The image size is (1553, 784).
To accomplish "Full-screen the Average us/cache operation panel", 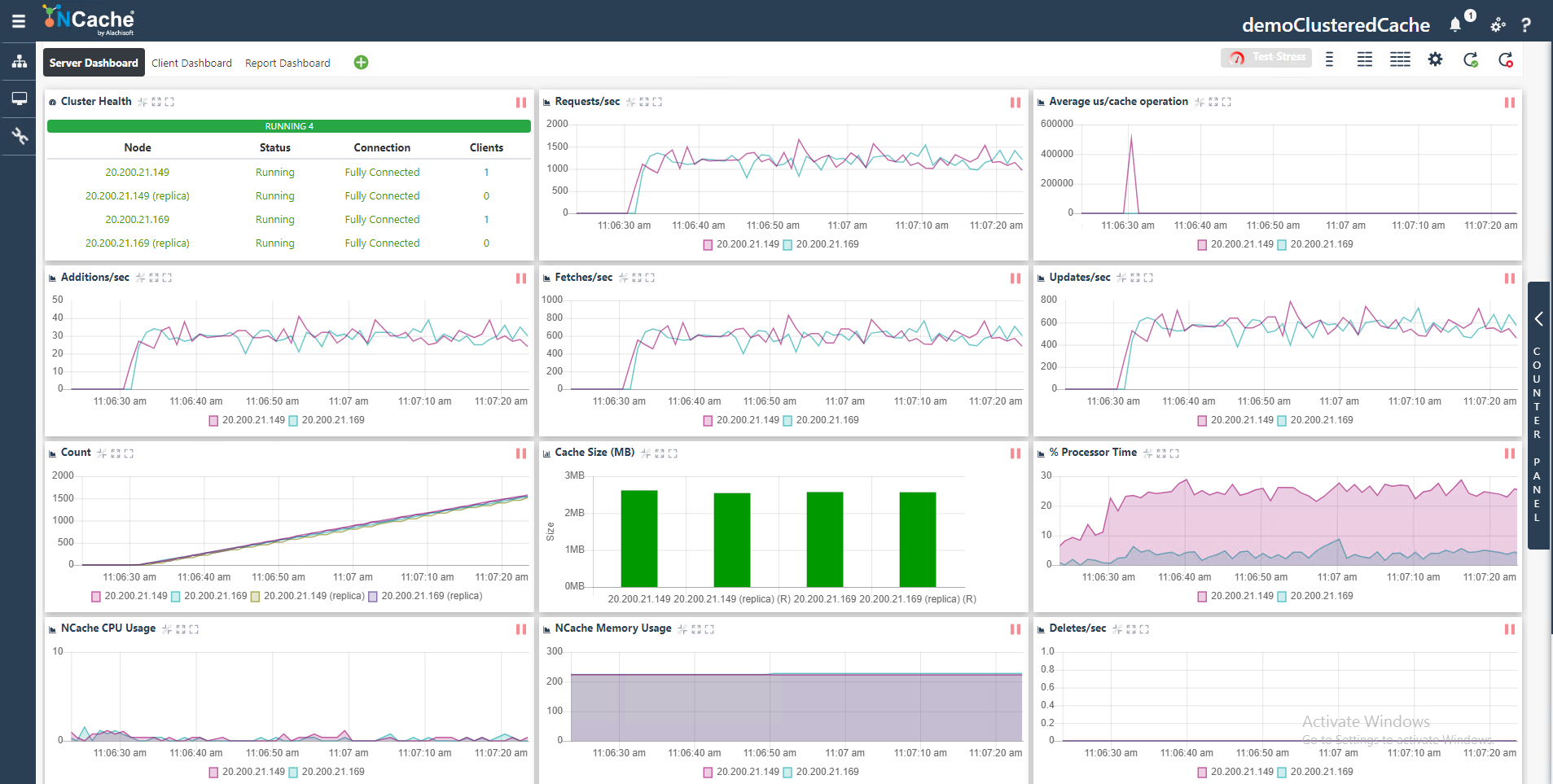I will 1226,102.
